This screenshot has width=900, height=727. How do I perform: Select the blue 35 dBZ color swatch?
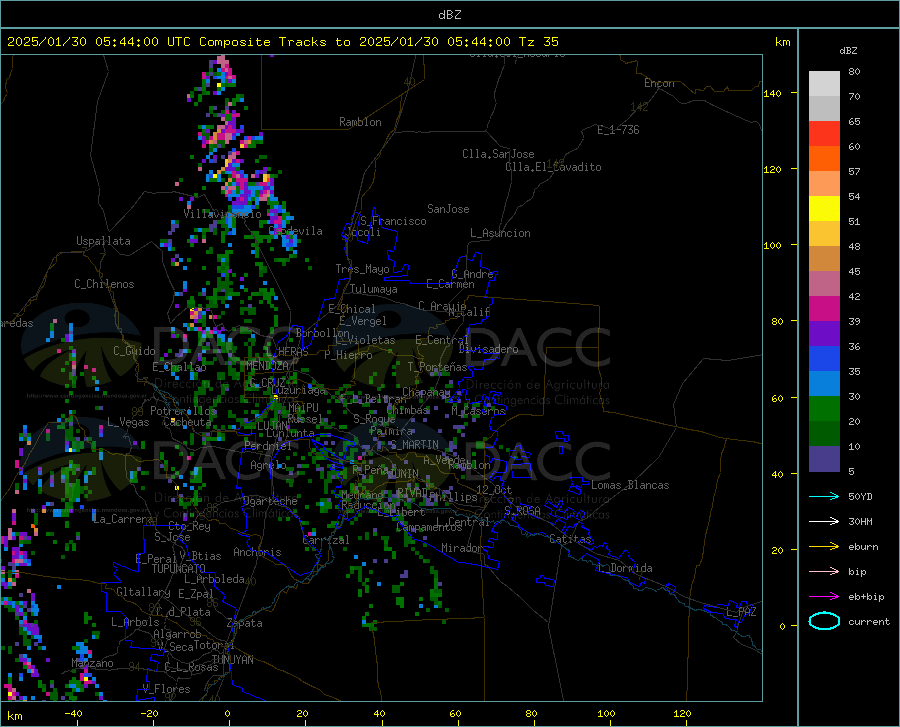[x=824, y=359]
